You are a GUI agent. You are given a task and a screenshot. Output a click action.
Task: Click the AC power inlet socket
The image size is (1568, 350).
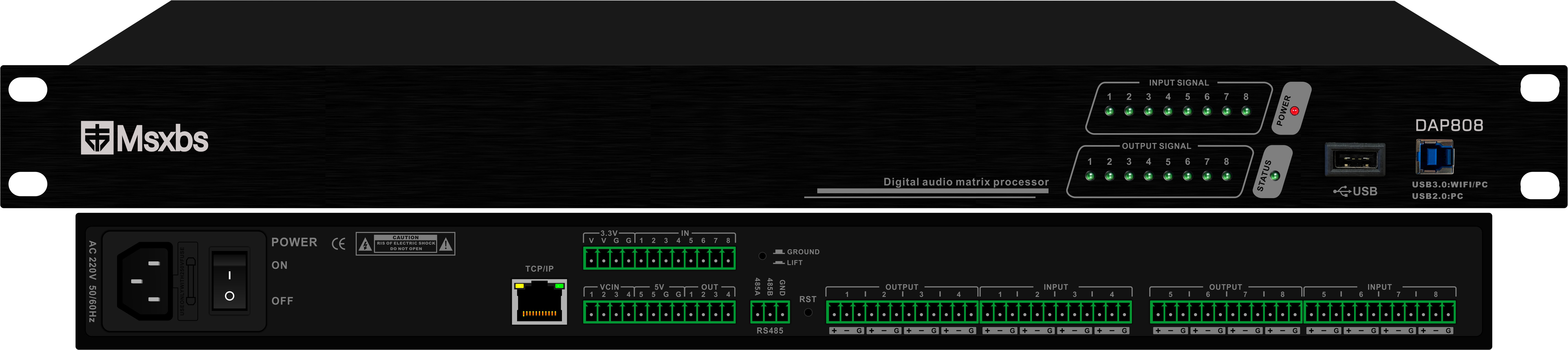click(x=145, y=281)
